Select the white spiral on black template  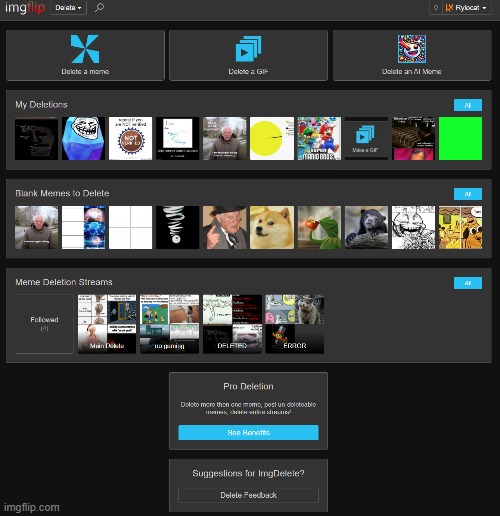pos(177,227)
